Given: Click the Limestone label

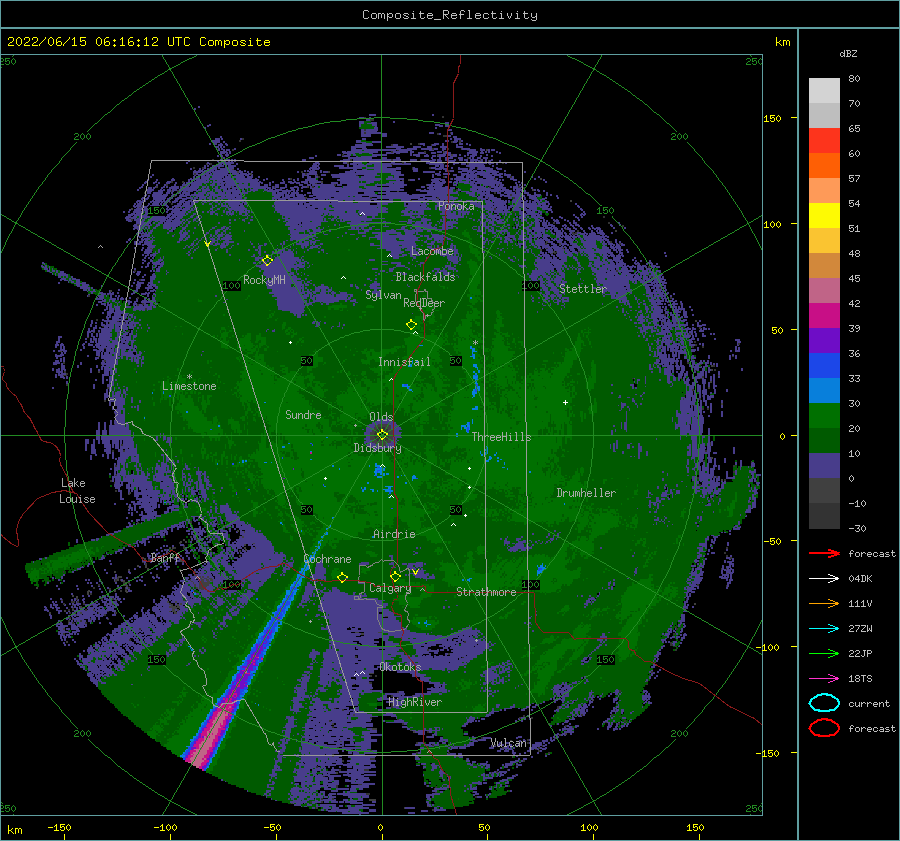Looking at the screenshot, I should pyautogui.click(x=189, y=386).
